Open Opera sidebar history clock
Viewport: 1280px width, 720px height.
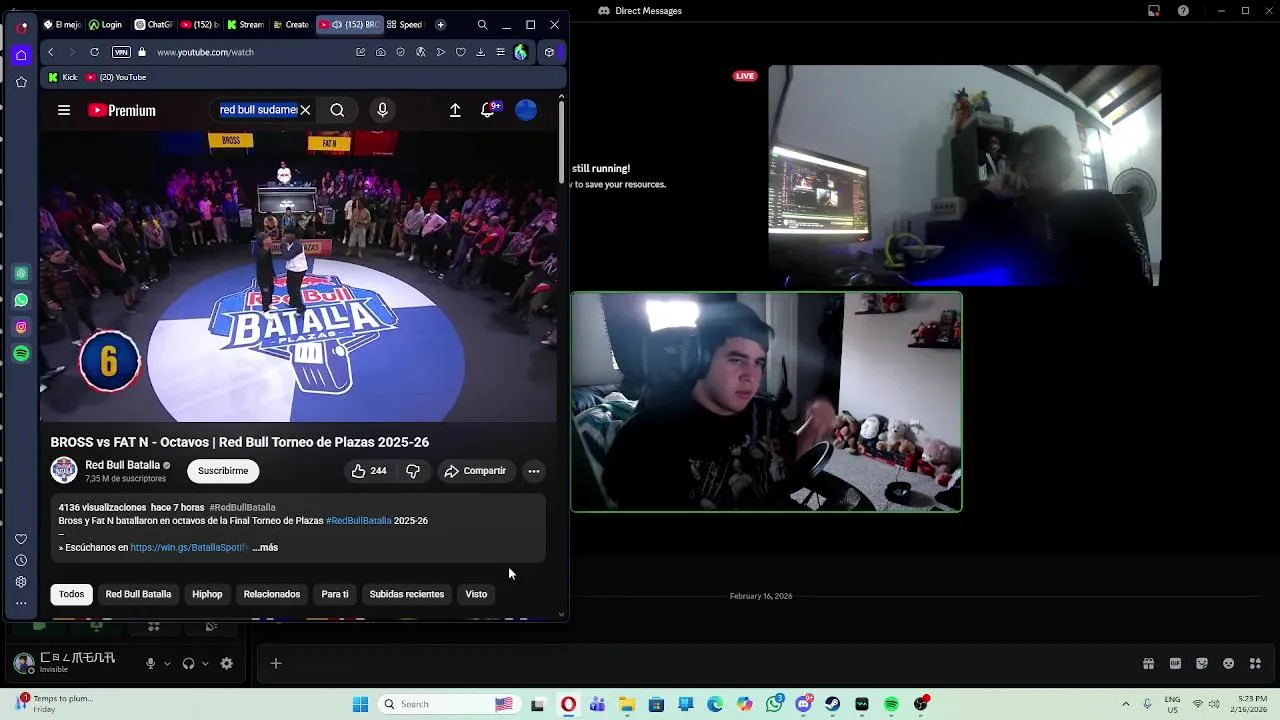[x=21, y=561]
